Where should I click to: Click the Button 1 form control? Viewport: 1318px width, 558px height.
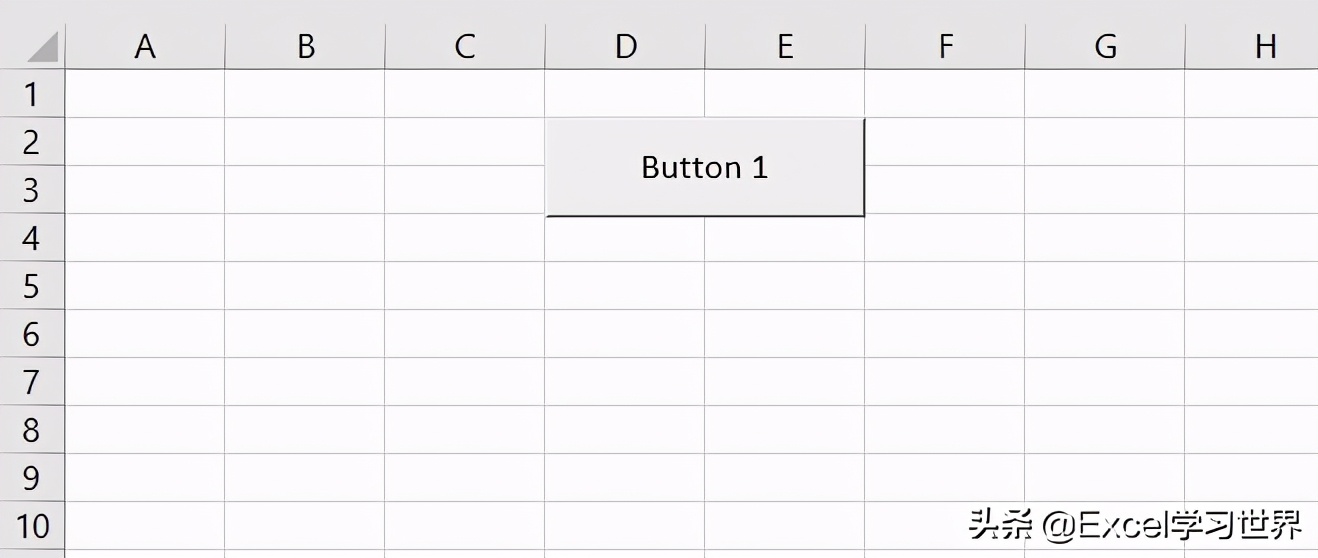coord(705,167)
